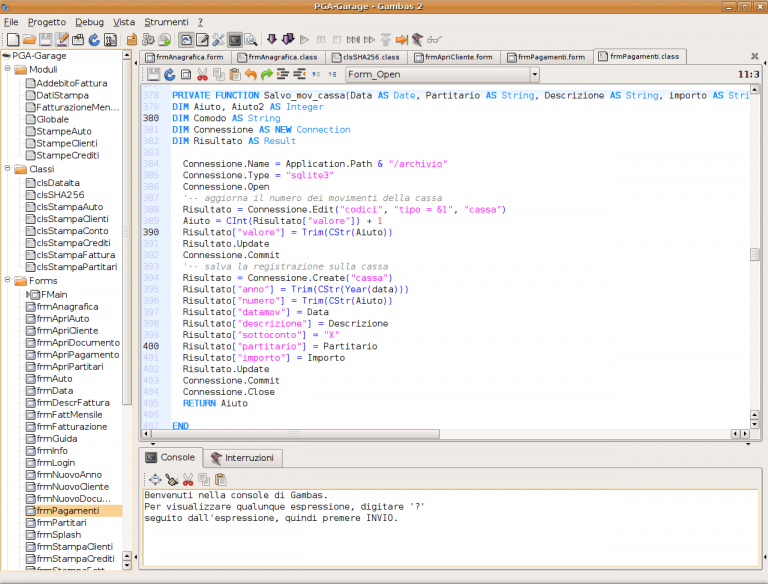
Task: Open the Progetto menu
Action: pyautogui.click(x=47, y=21)
